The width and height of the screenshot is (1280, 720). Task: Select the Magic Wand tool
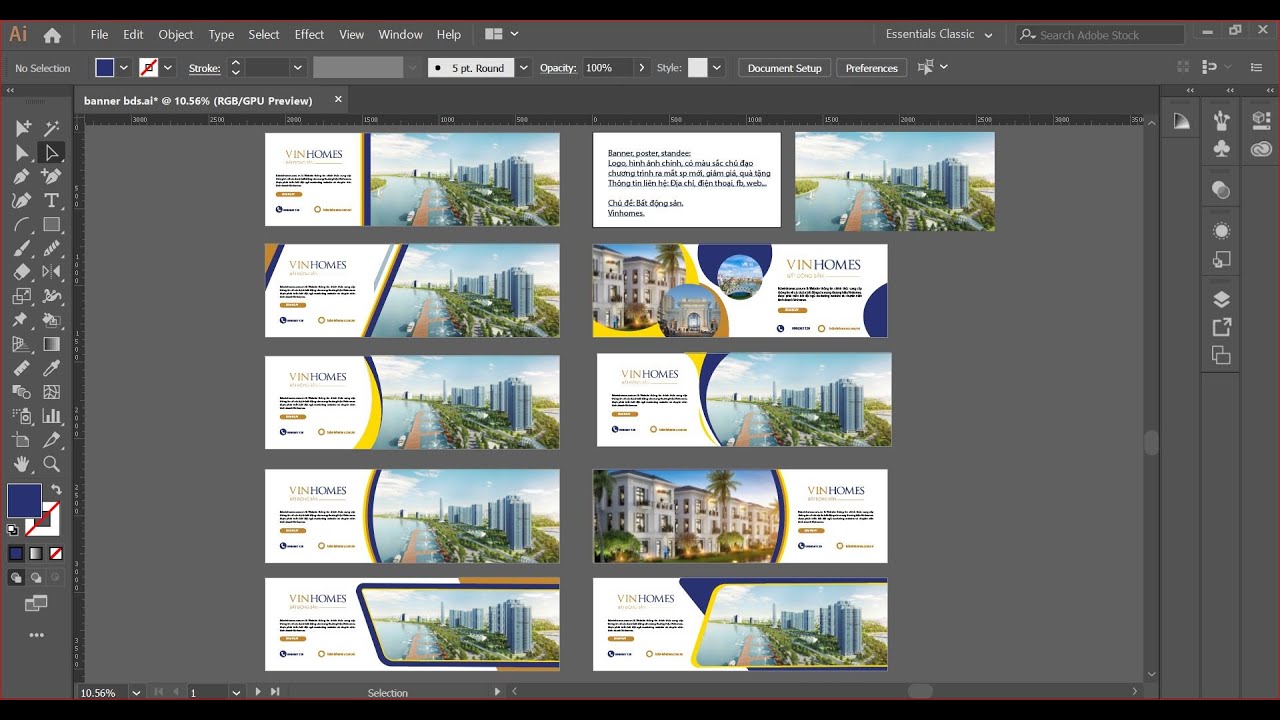tap(52, 128)
